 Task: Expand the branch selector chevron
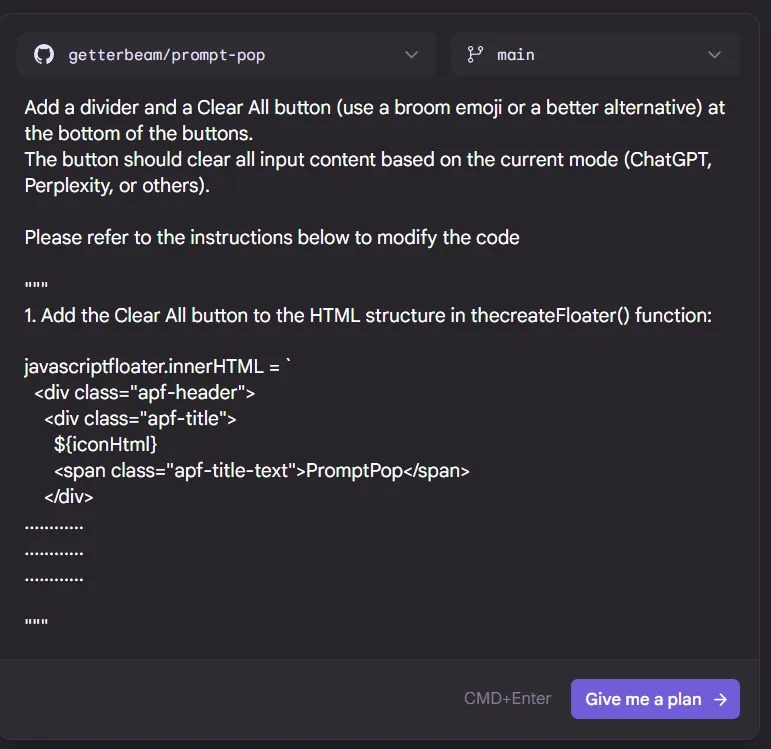(714, 55)
